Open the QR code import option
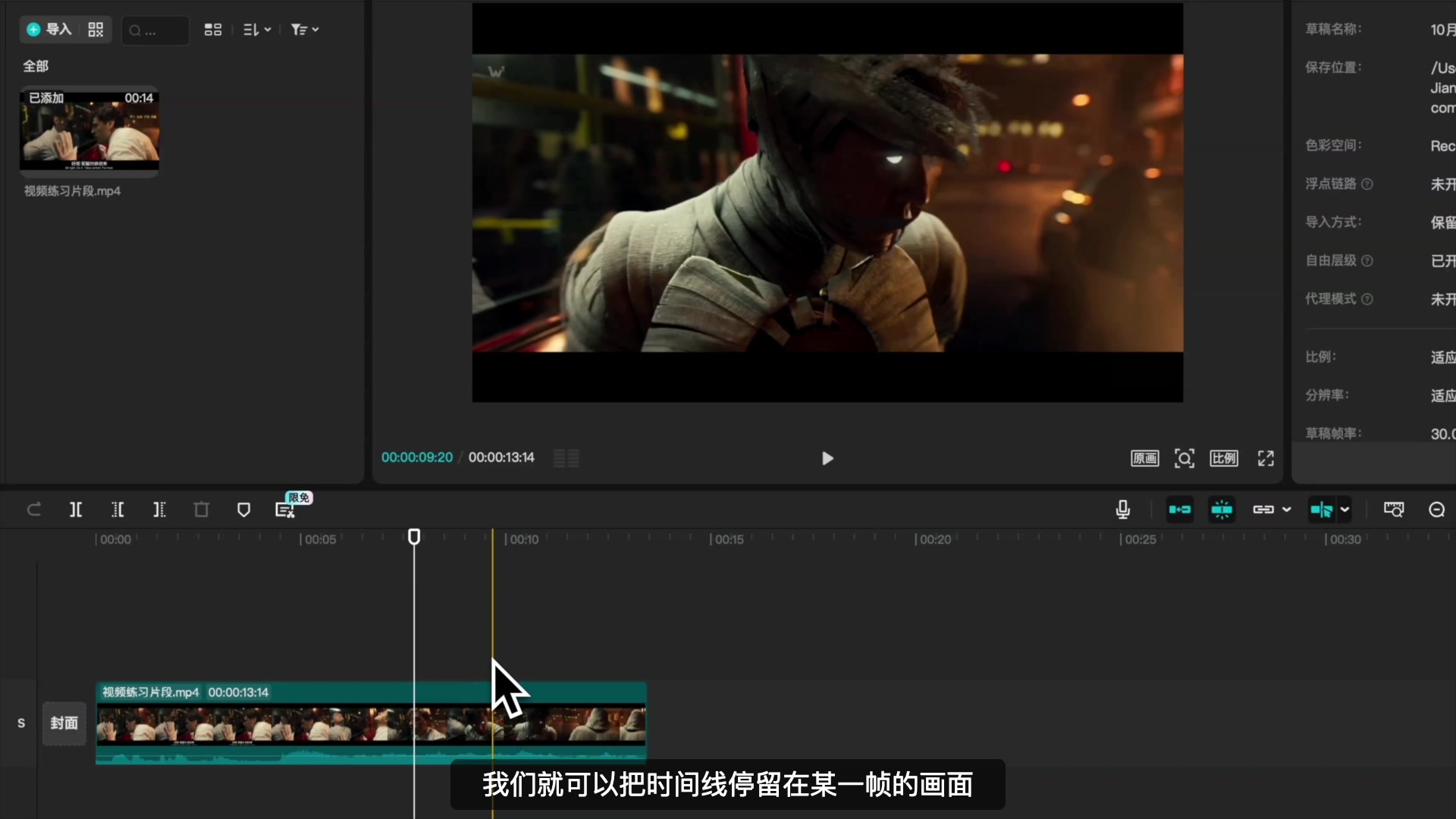1456x819 pixels. [96, 30]
